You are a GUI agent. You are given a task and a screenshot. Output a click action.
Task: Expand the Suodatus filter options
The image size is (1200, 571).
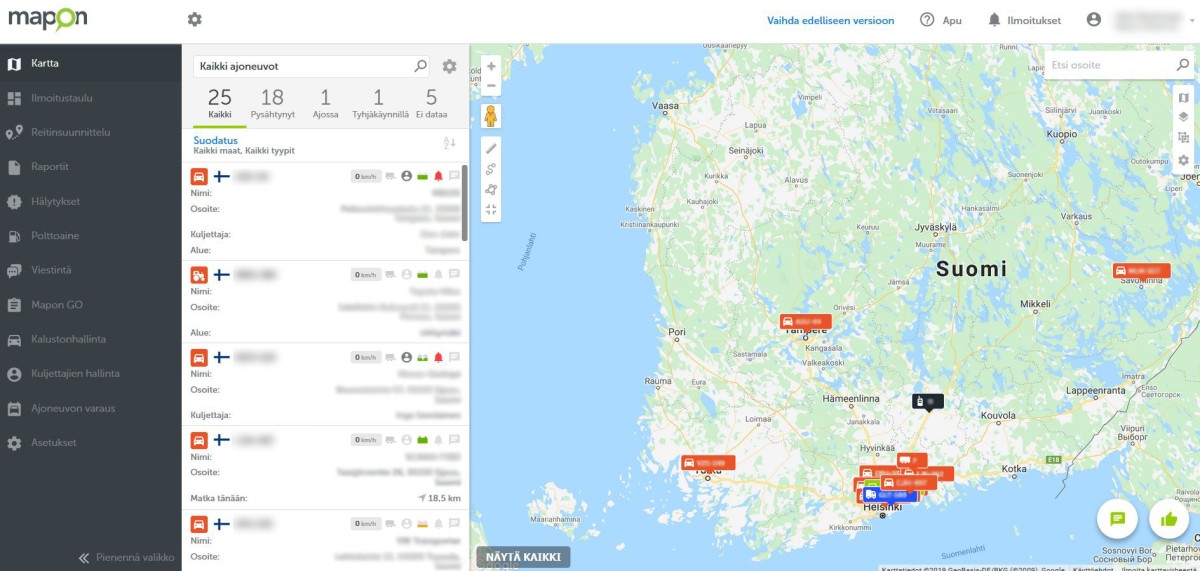pos(216,141)
